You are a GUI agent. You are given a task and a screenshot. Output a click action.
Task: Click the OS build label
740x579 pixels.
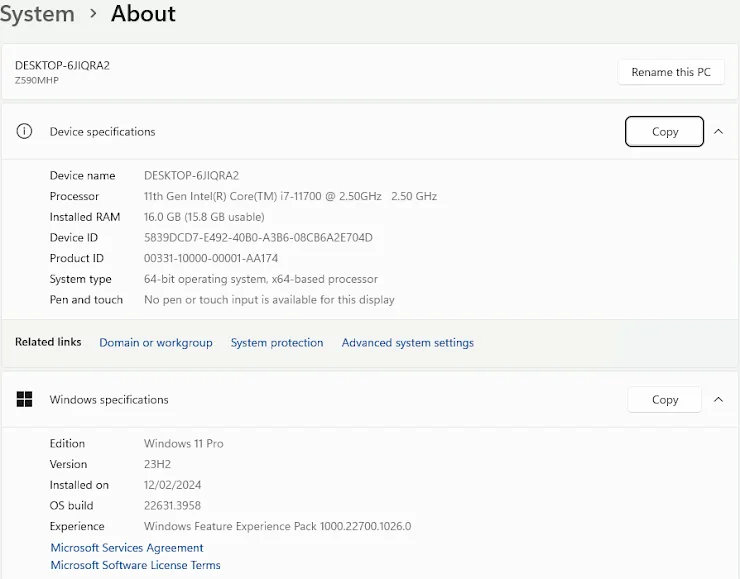(71, 506)
